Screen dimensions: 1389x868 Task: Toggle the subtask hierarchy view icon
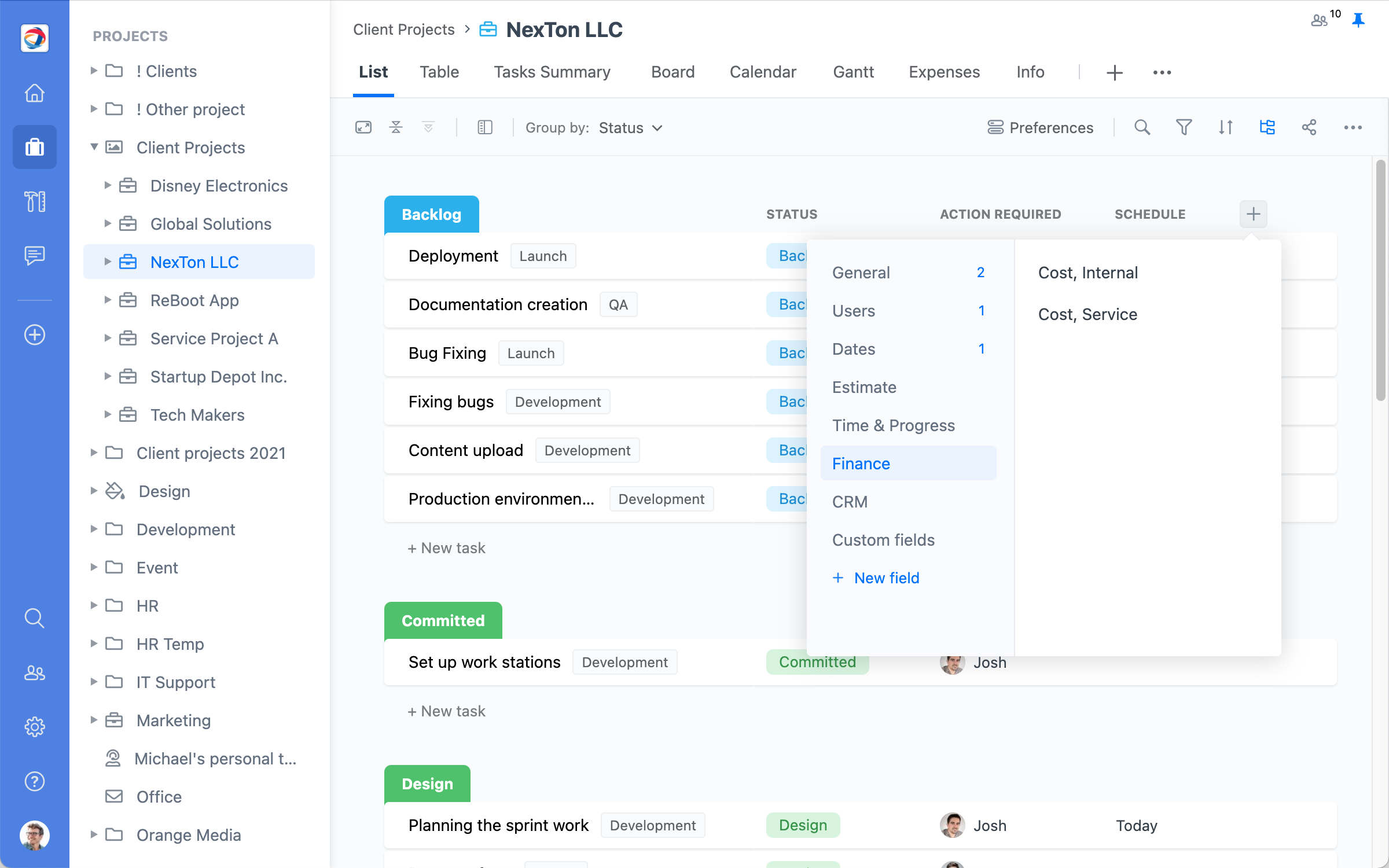click(1267, 127)
